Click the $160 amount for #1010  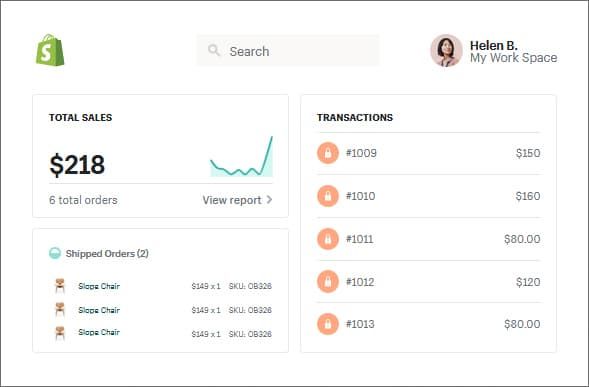(528, 196)
